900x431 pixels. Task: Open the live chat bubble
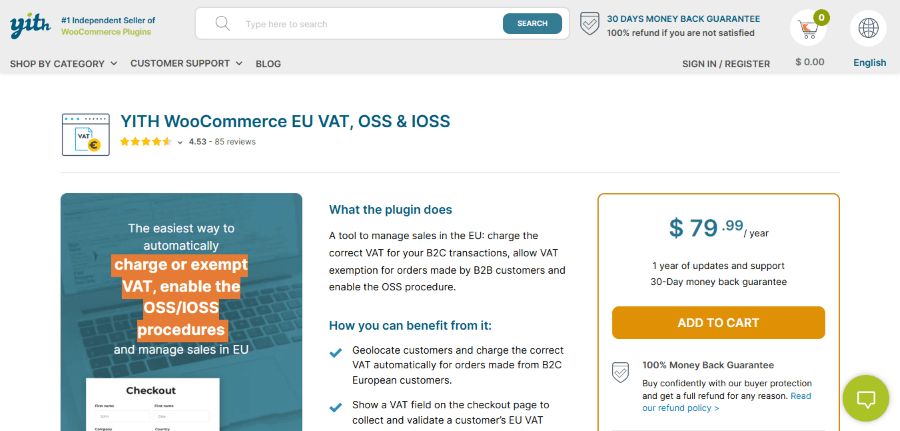pos(865,398)
